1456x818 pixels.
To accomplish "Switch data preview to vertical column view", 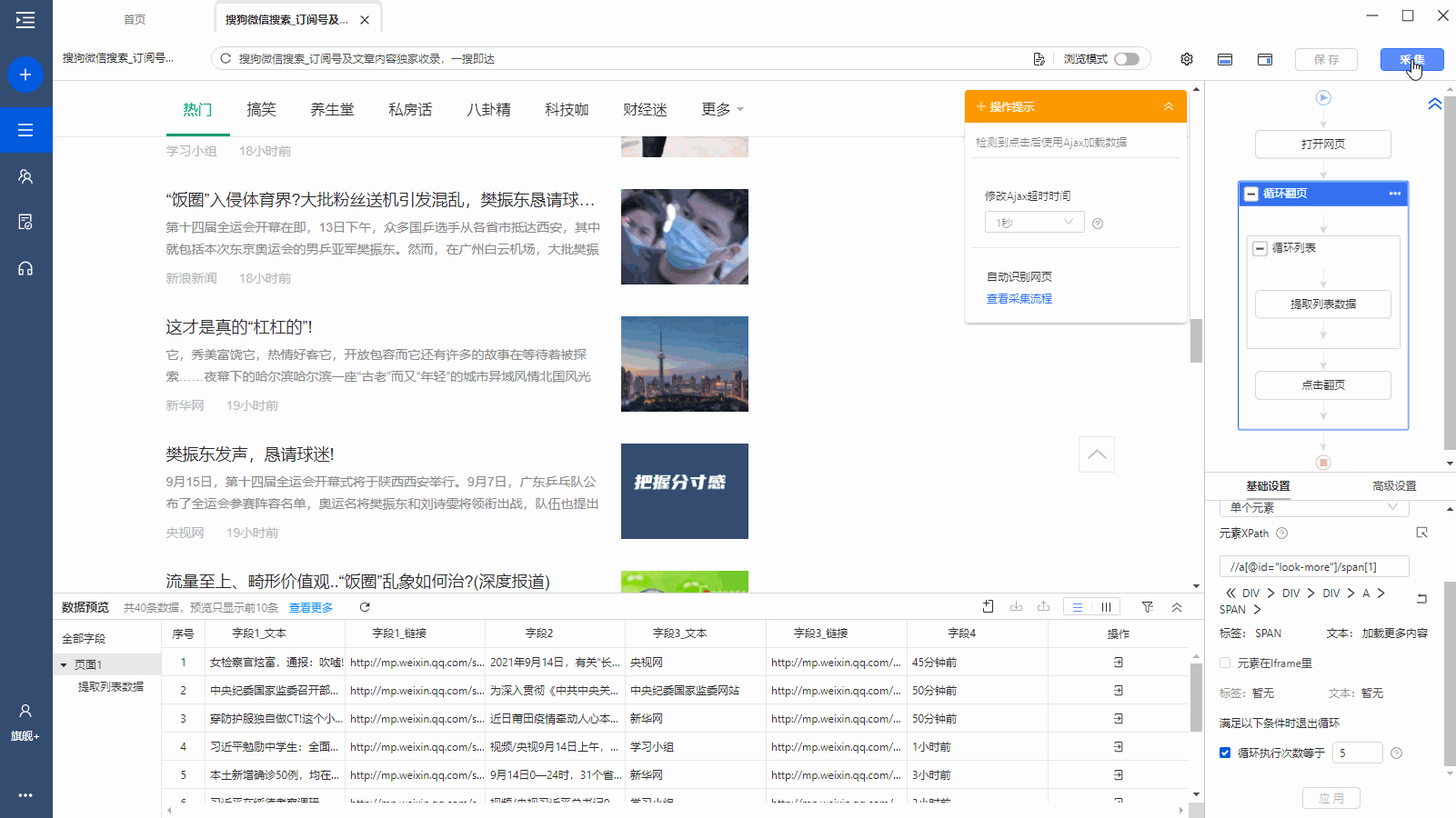I will tap(1106, 607).
